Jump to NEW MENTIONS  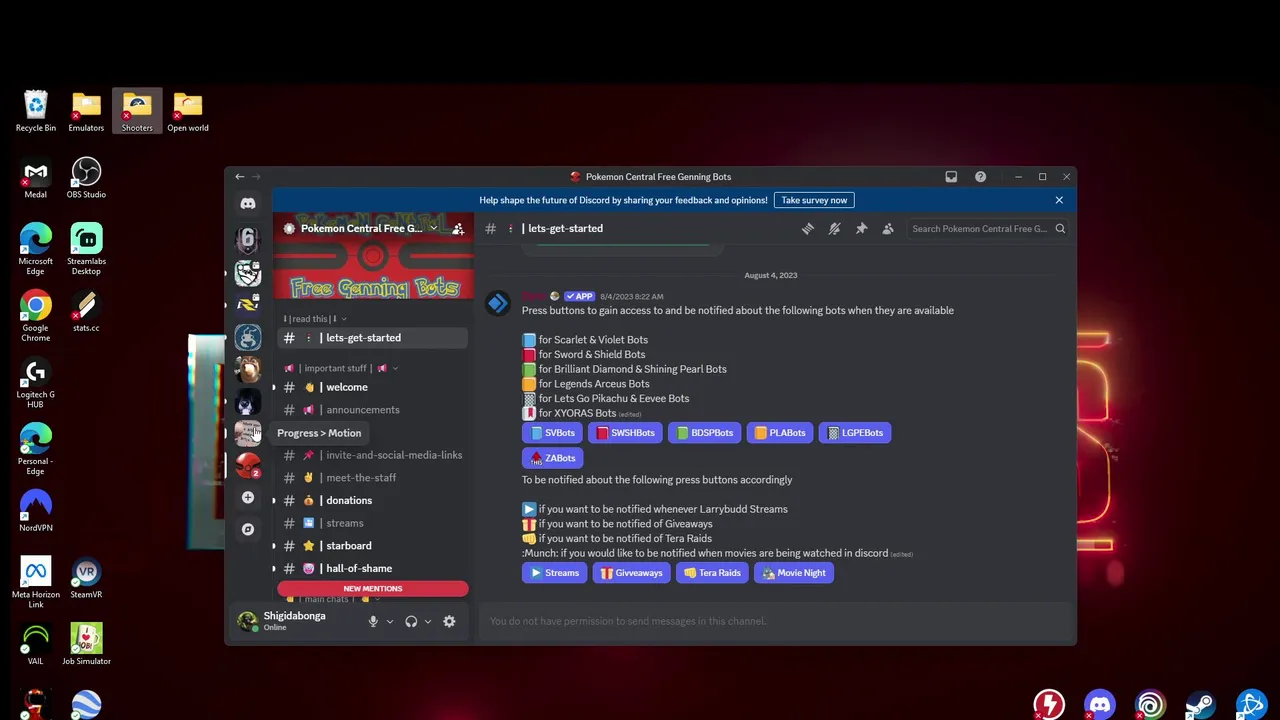pos(373,589)
